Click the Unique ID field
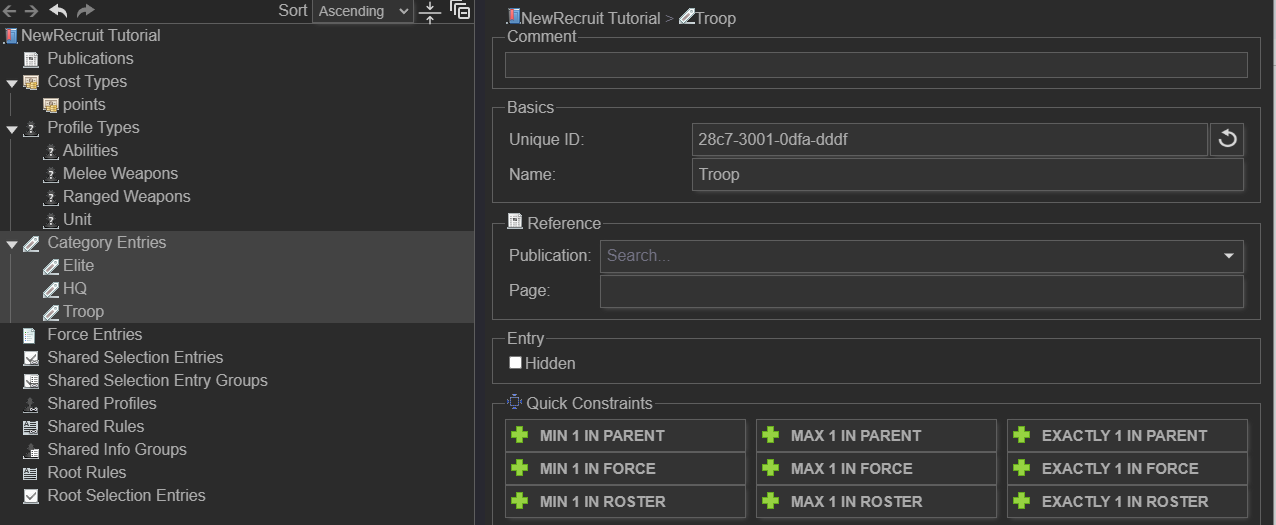1276x525 pixels. (949, 140)
